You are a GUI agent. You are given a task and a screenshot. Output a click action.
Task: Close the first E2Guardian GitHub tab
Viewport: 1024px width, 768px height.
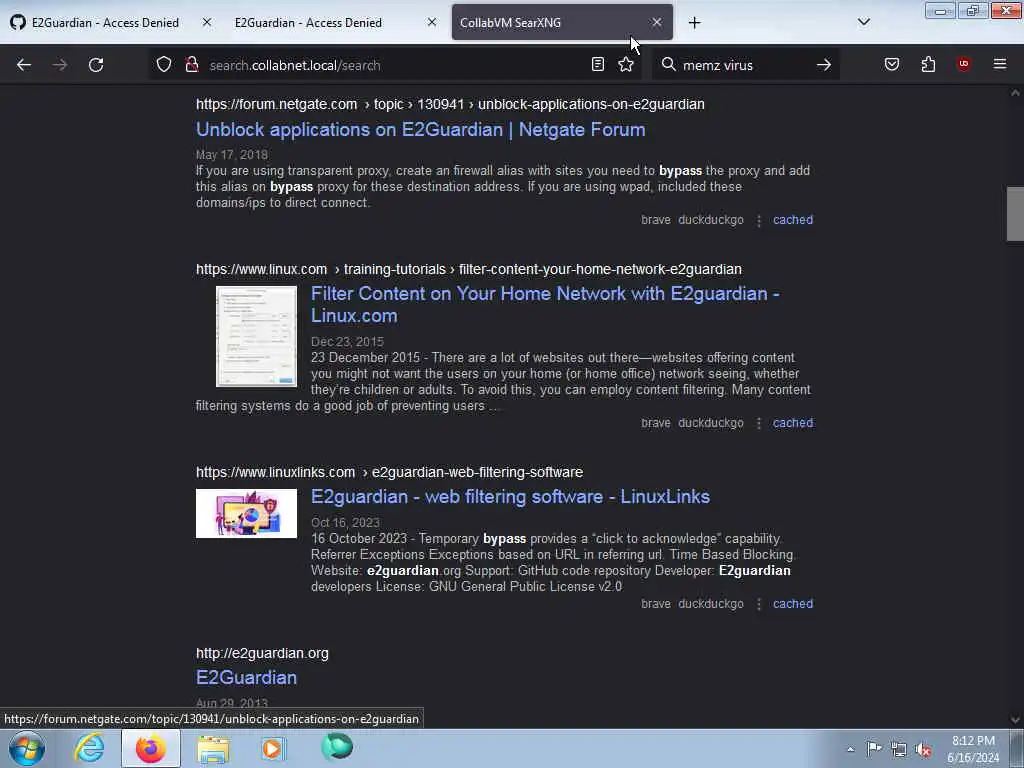[206, 22]
